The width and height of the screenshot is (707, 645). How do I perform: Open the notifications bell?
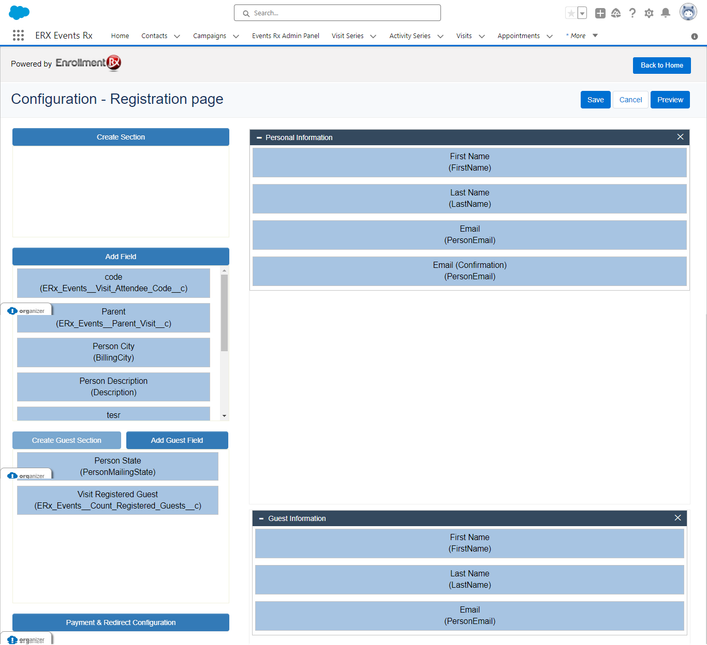(666, 13)
